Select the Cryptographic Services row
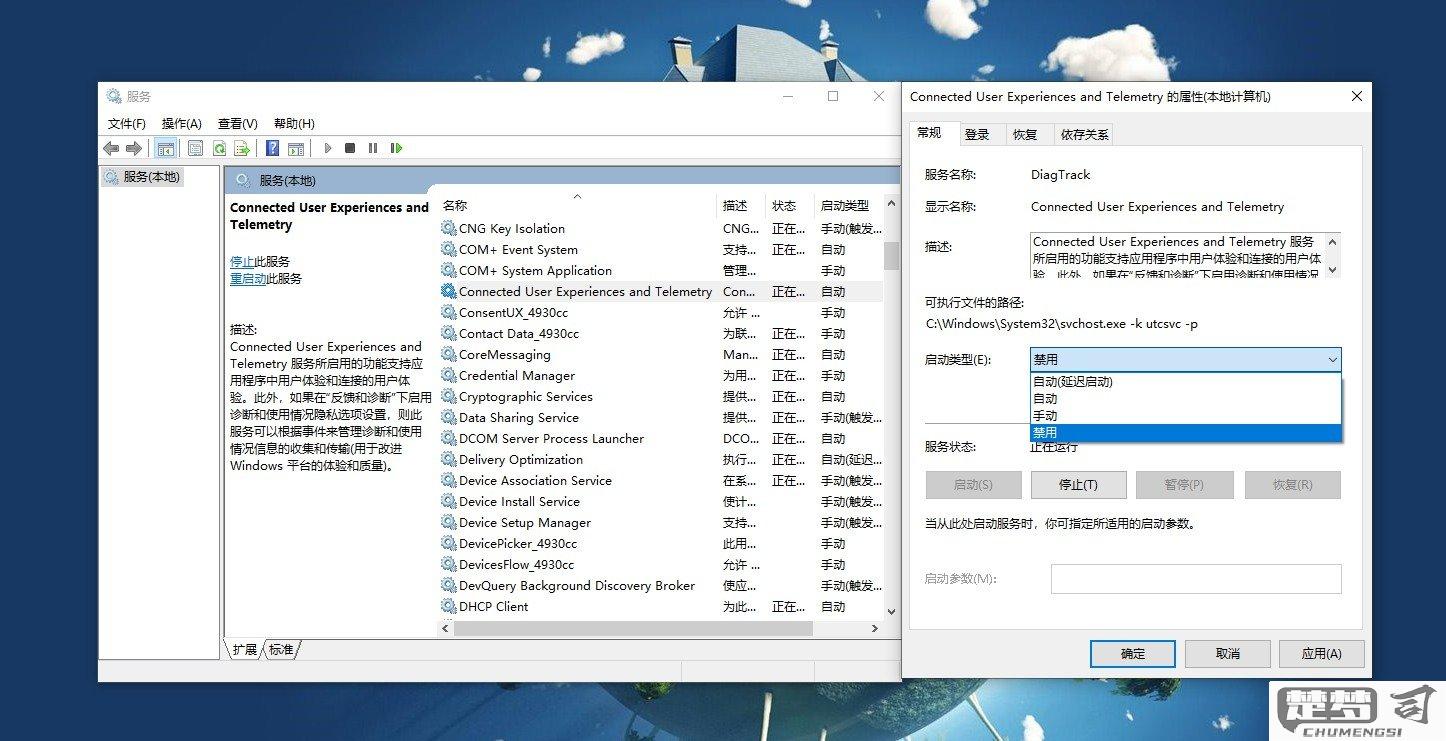 660,396
